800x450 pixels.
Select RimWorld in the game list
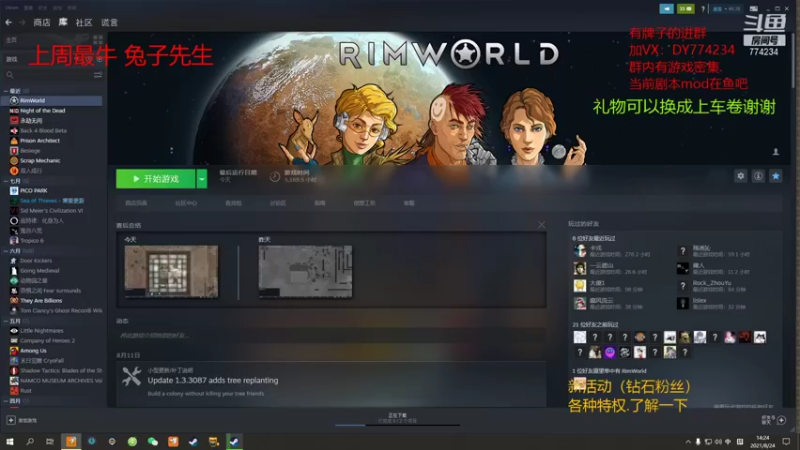(53, 101)
